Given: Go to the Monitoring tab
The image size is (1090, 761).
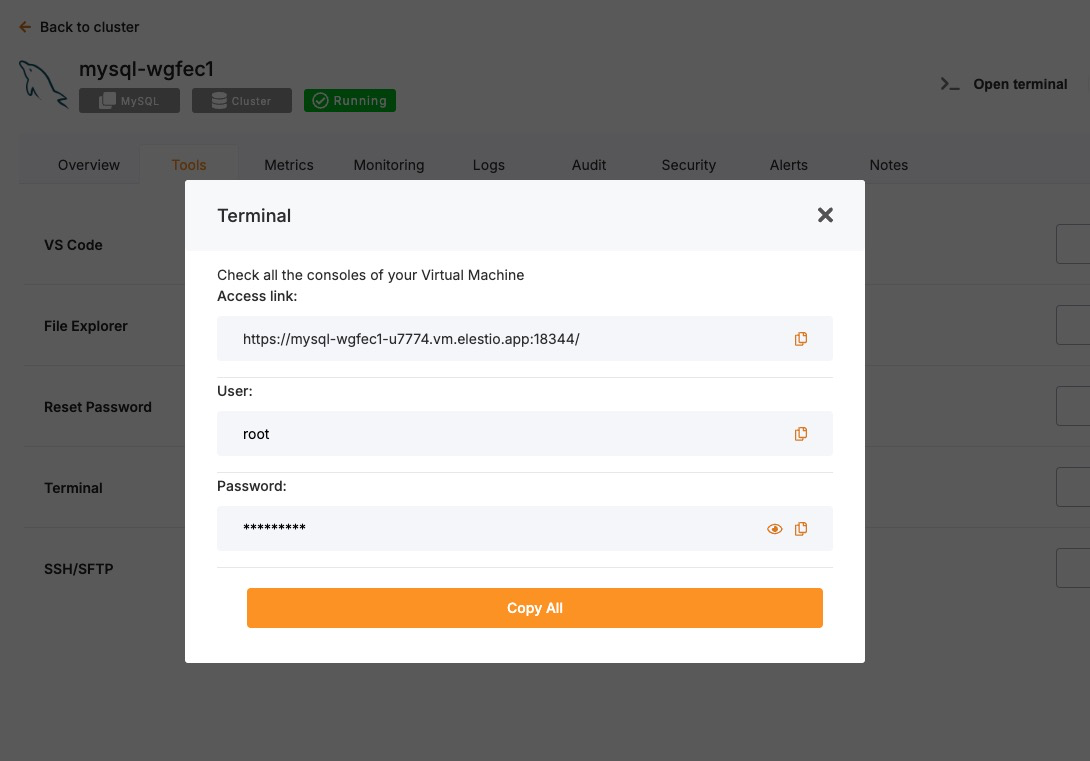Looking at the screenshot, I should [389, 165].
